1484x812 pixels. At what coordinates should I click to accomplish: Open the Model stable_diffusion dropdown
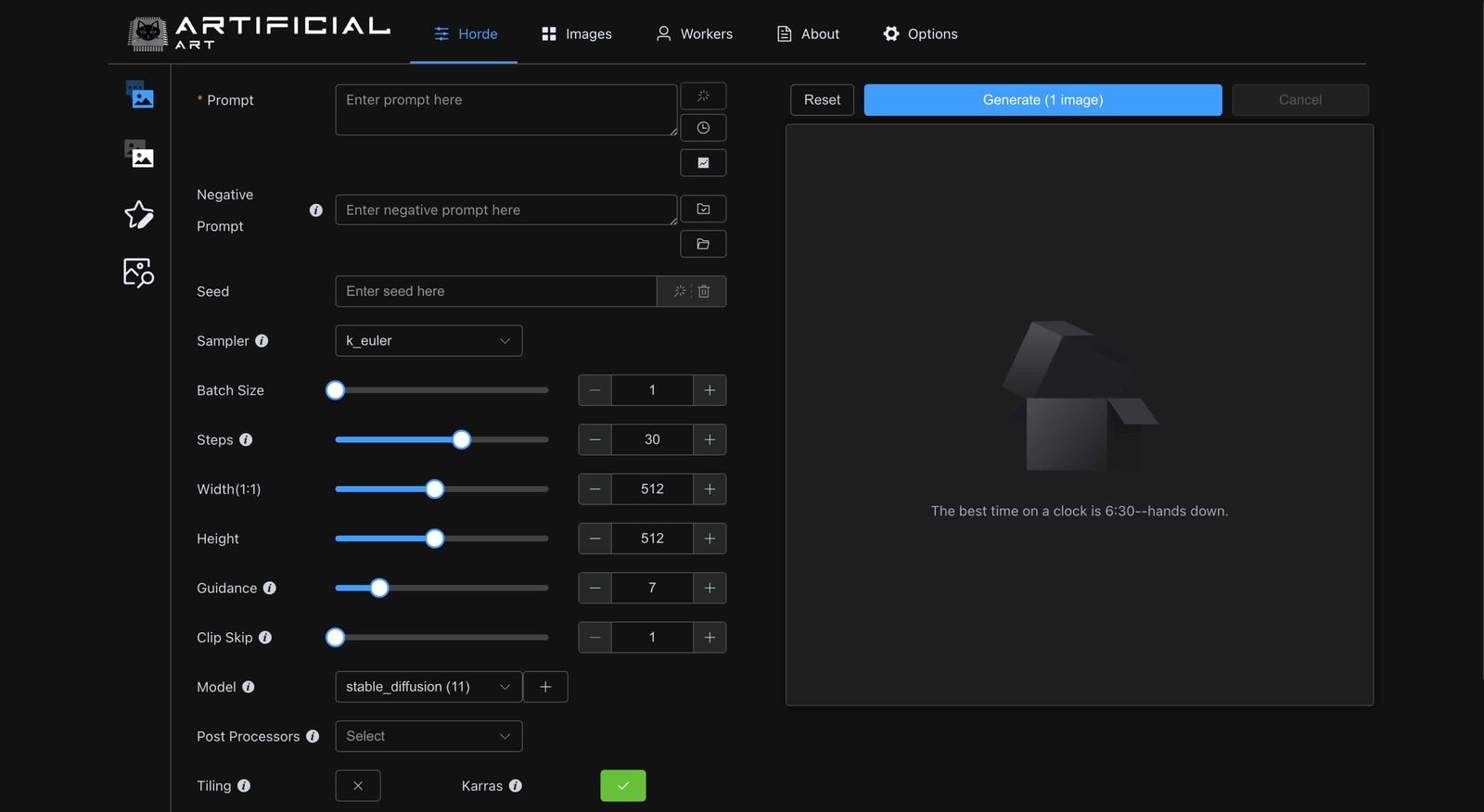pos(429,687)
